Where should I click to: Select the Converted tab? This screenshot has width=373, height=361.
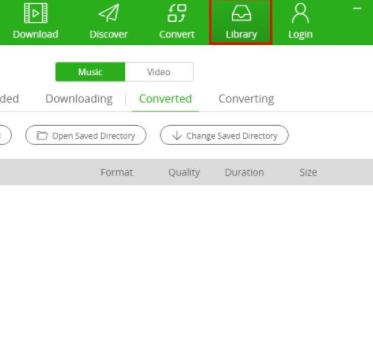click(x=165, y=99)
